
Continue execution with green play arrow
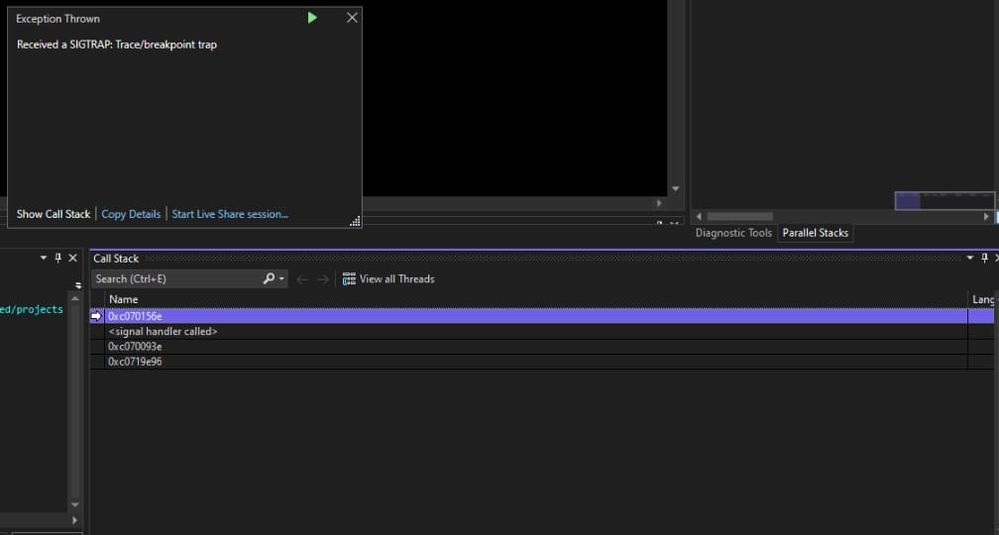click(x=312, y=18)
